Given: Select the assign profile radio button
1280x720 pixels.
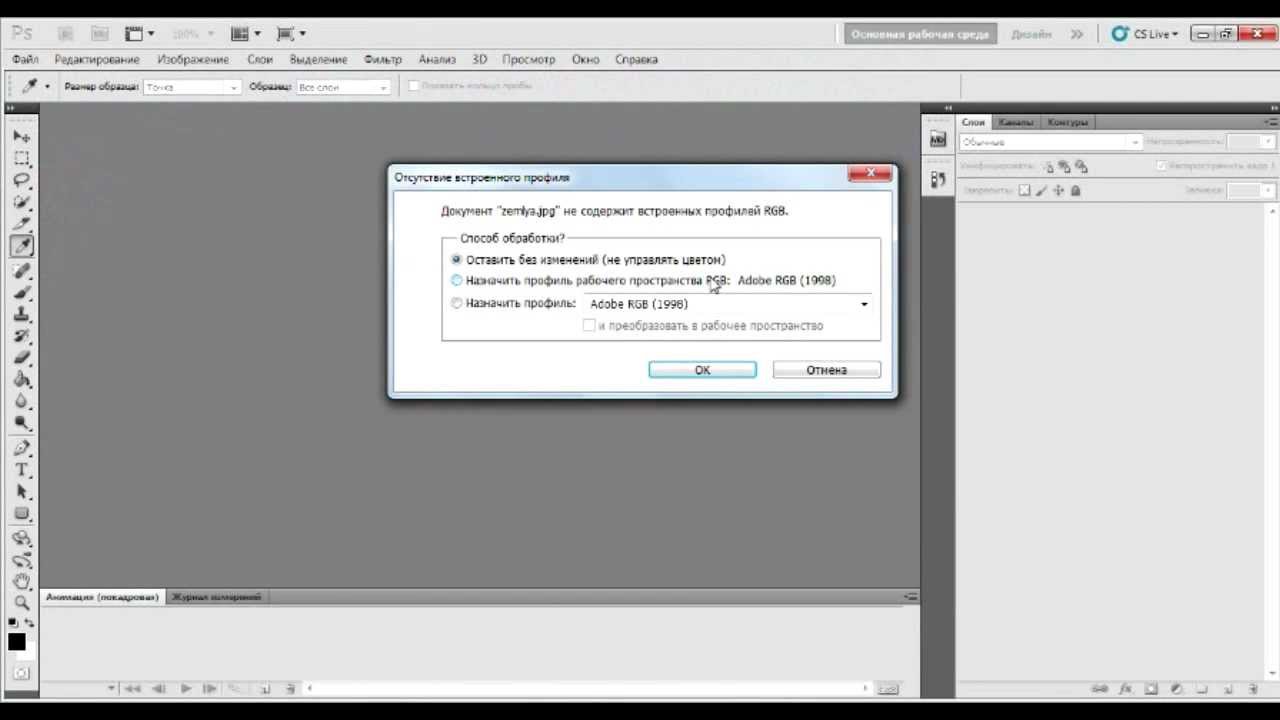Looking at the screenshot, I should 457,303.
